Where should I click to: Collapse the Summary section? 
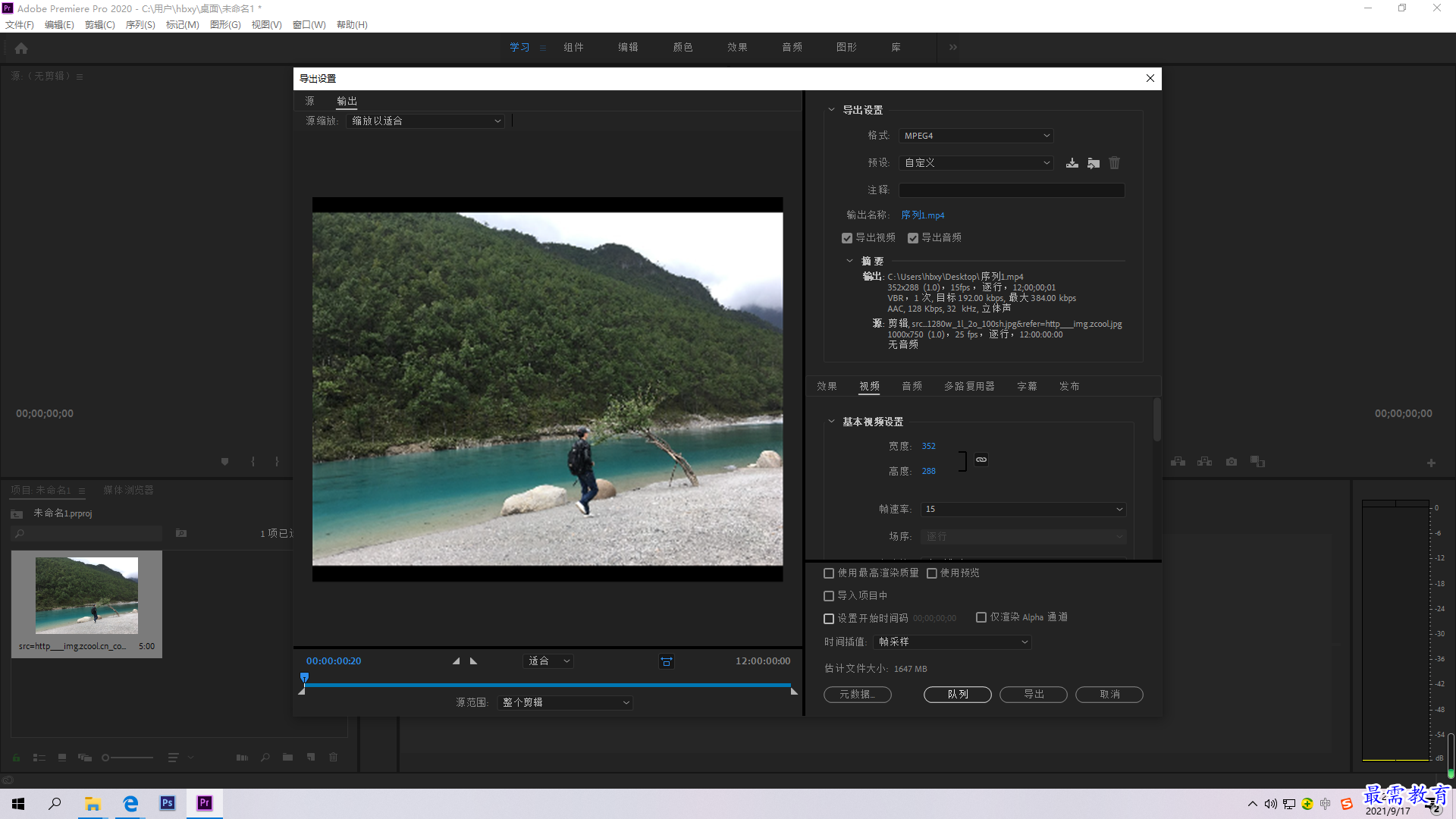(x=849, y=261)
